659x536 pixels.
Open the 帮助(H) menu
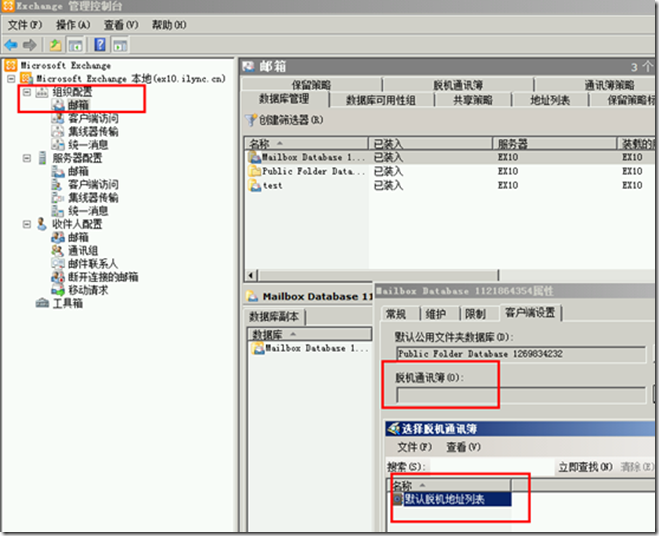coord(169,25)
